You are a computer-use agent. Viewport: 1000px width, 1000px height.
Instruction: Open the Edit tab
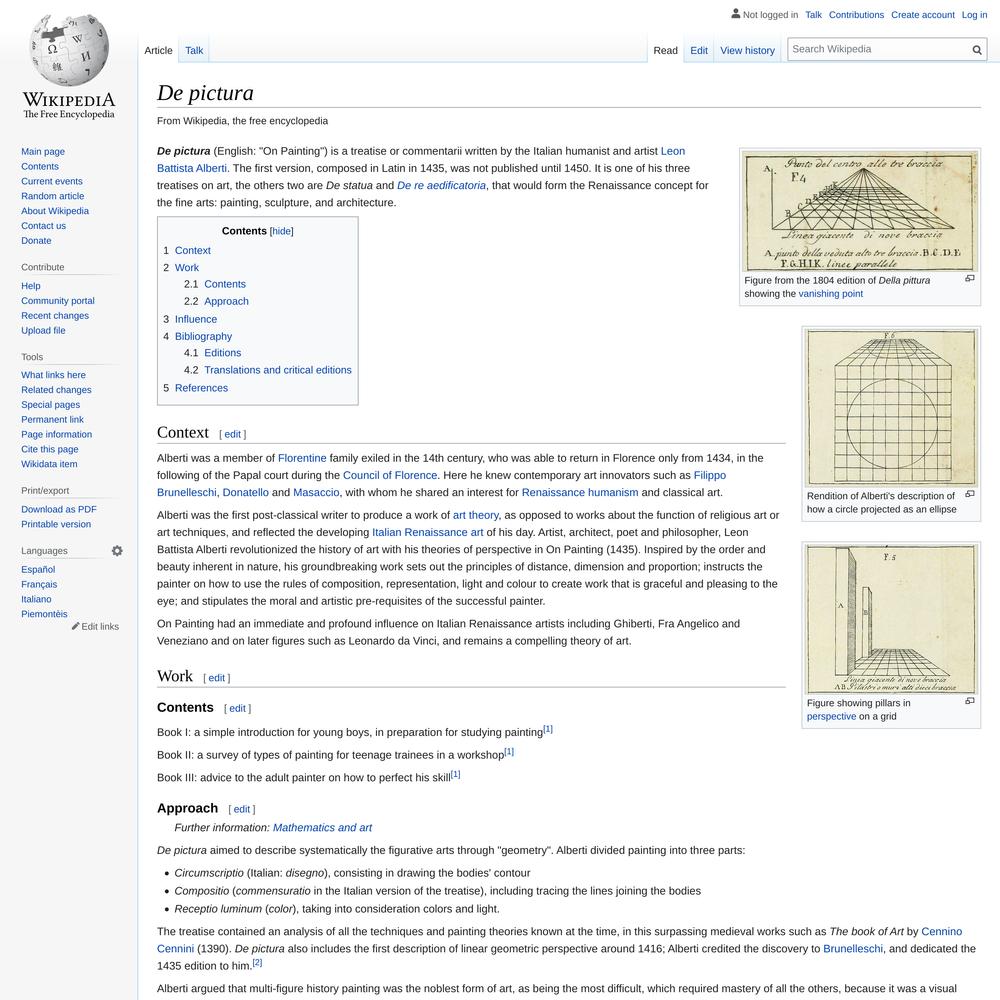[x=699, y=50]
